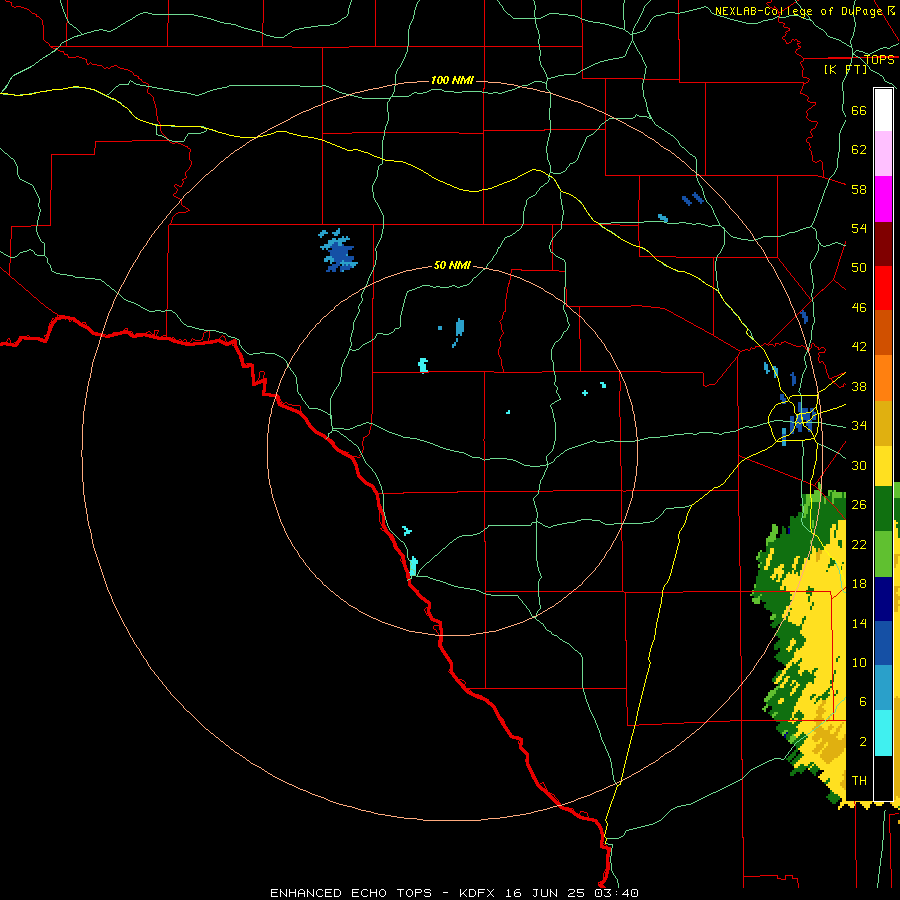The image size is (900, 900).
Task: Click the '16 JUN 25 03:40' timestamp
Action: [x=574, y=893]
